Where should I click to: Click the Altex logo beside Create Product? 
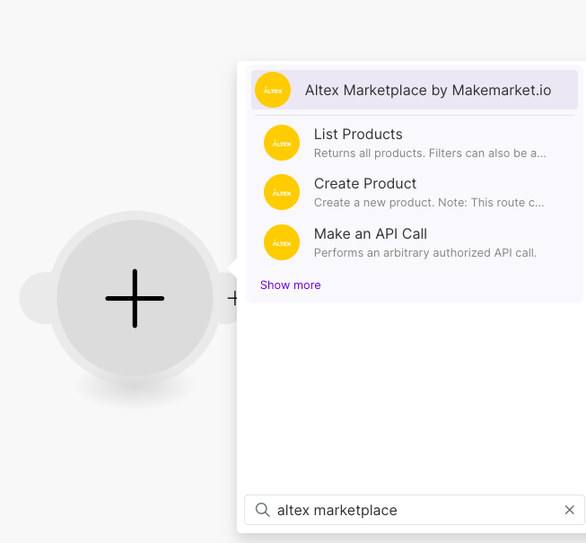click(x=282, y=192)
